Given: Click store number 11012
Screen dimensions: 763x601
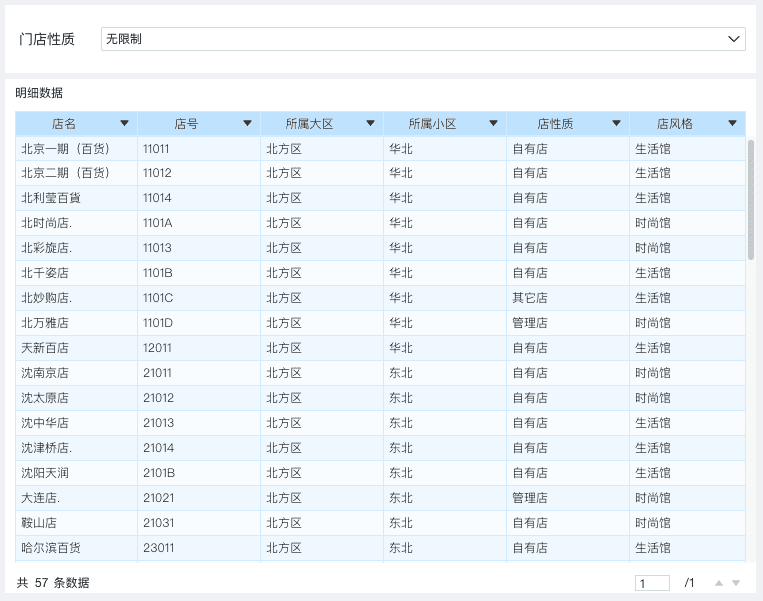Looking at the screenshot, I should point(157,173).
